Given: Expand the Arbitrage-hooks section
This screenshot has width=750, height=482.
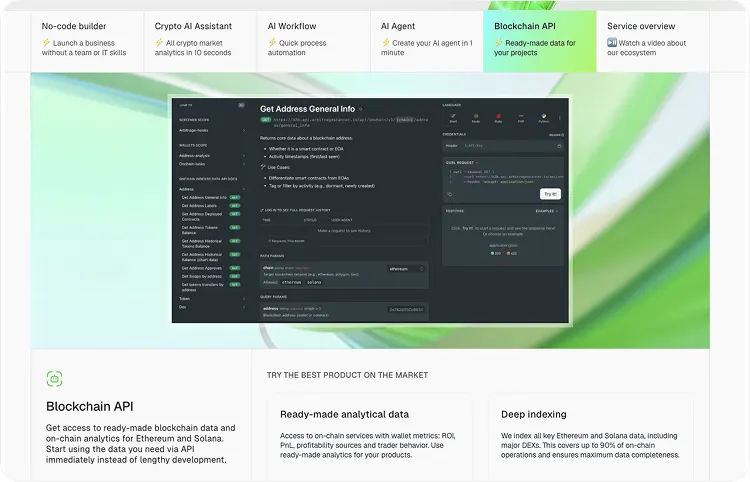Looking at the screenshot, I should point(212,131).
